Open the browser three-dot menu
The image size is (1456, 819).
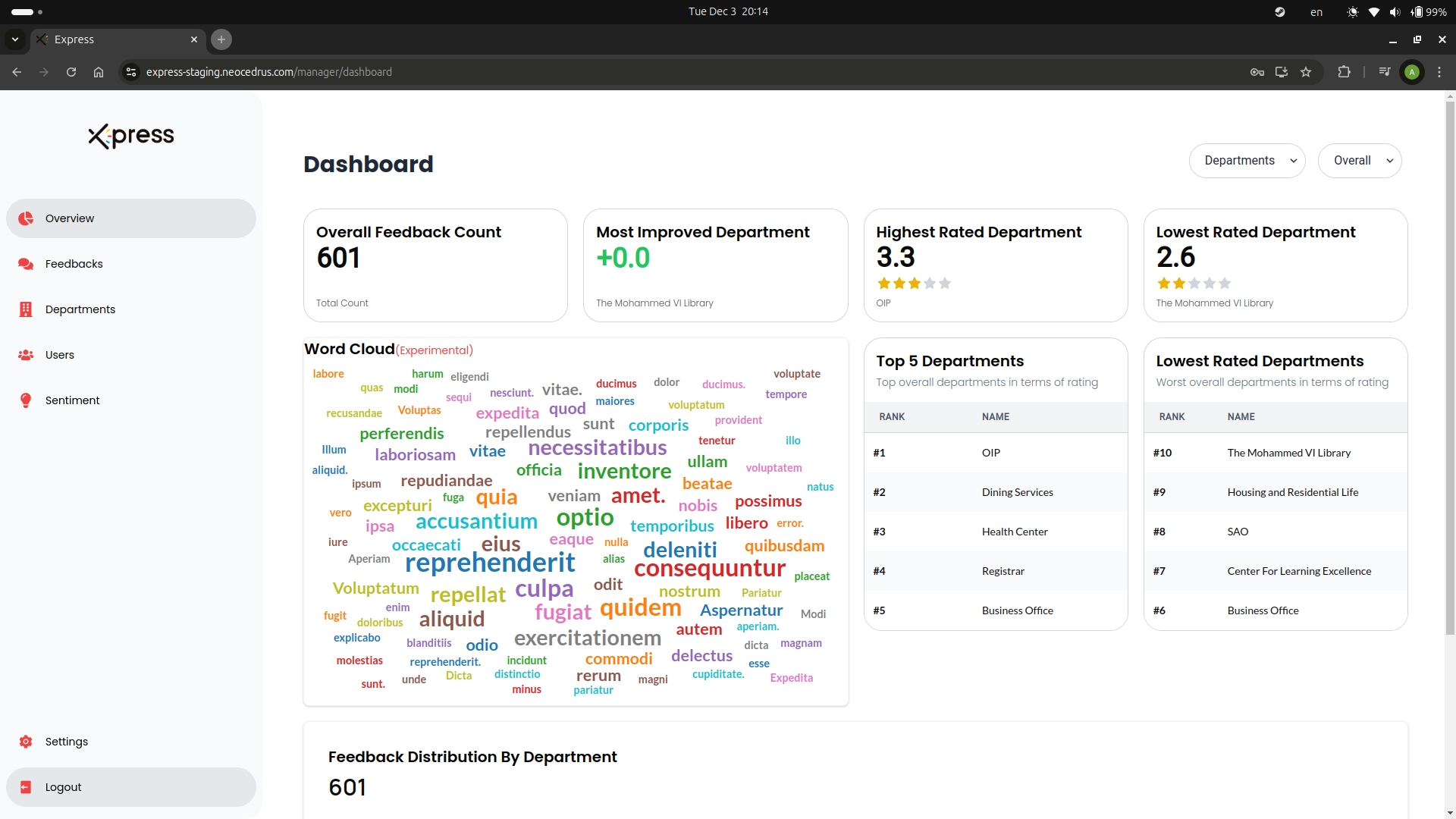[x=1439, y=72]
